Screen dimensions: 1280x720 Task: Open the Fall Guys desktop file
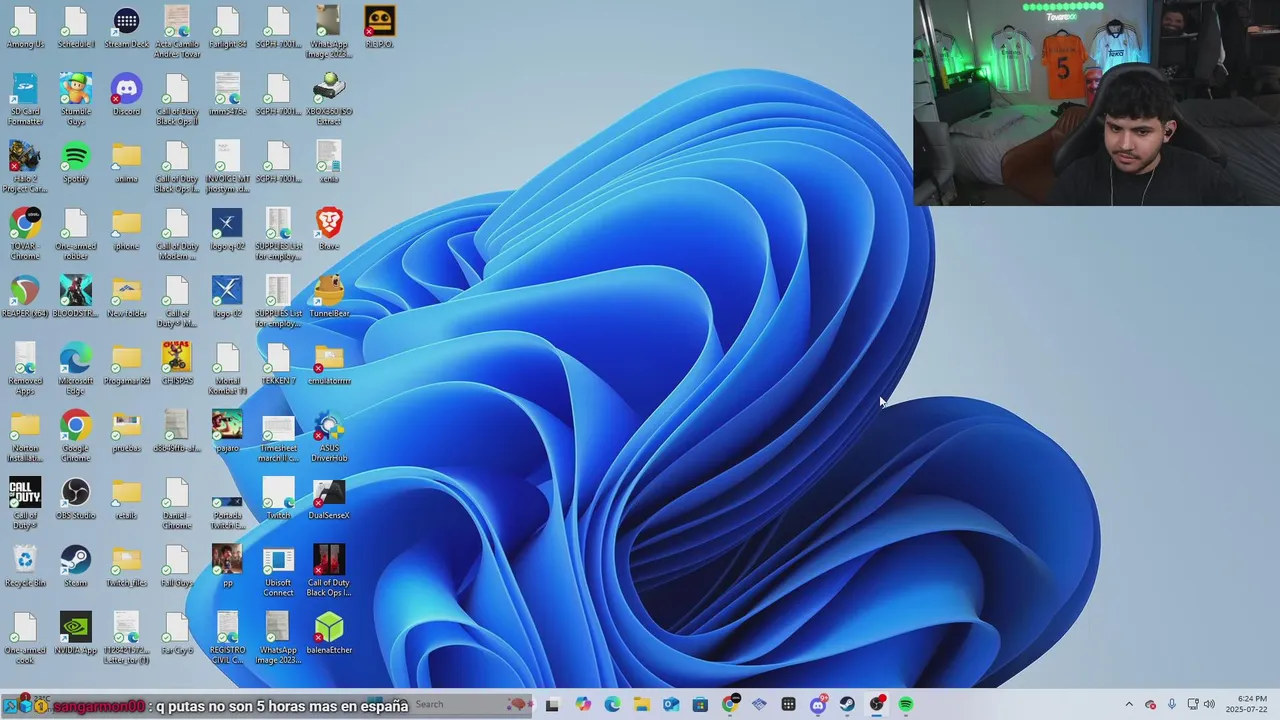(177, 566)
